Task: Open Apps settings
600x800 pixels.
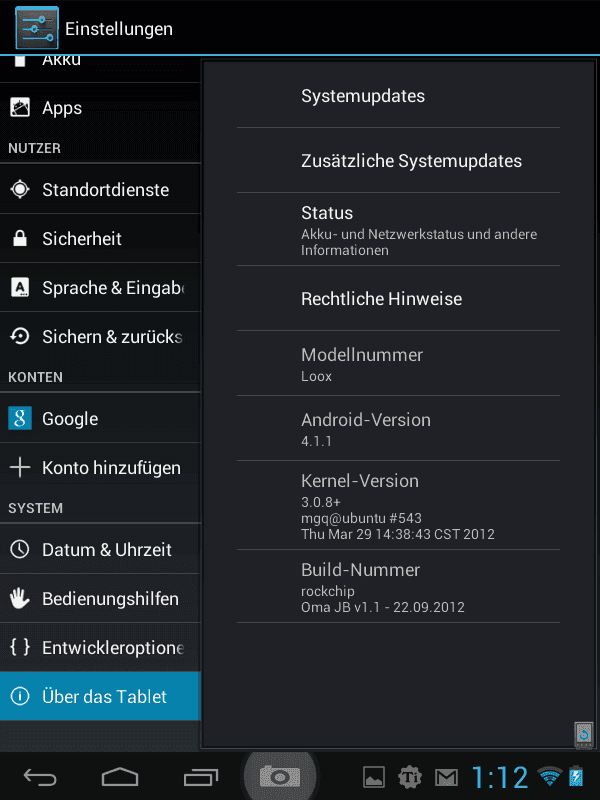Action: [101, 108]
